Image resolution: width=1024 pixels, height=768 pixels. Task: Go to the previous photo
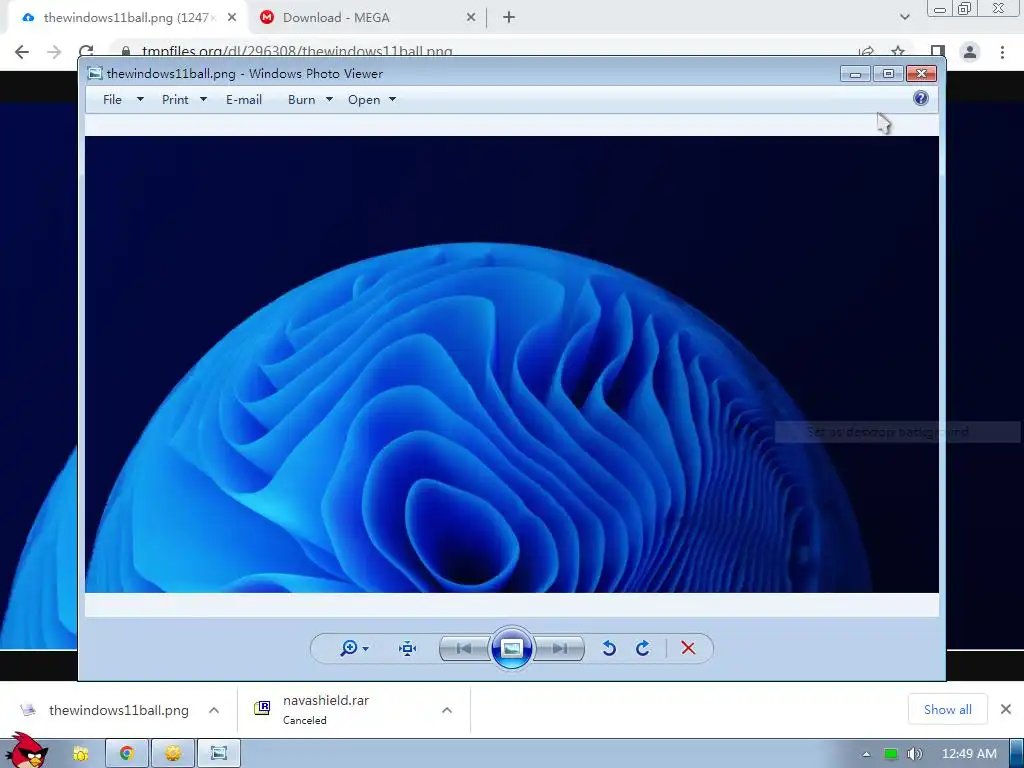[x=464, y=648]
